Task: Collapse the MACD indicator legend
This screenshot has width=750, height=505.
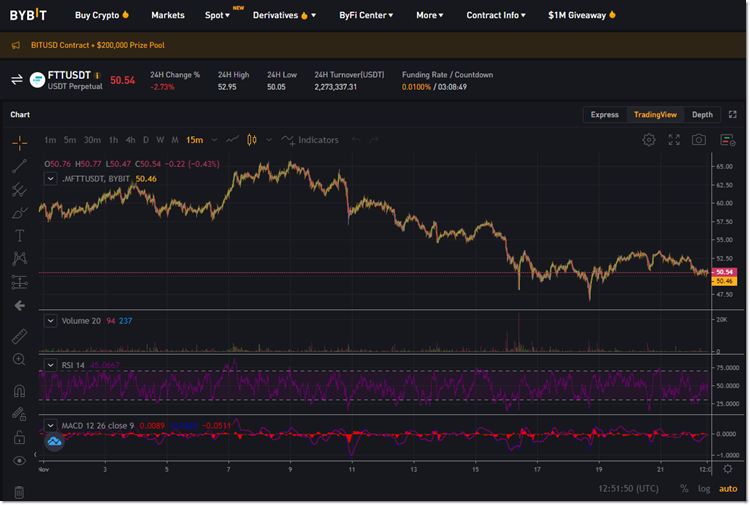Action: pos(50,425)
